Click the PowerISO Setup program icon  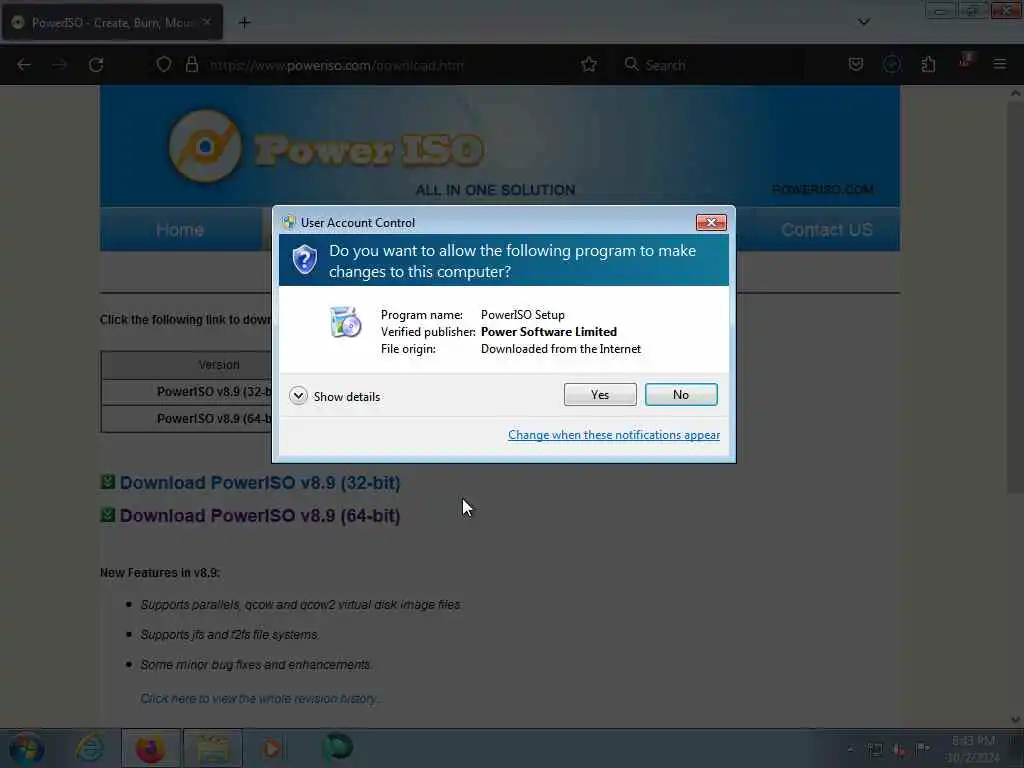point(345,322)
